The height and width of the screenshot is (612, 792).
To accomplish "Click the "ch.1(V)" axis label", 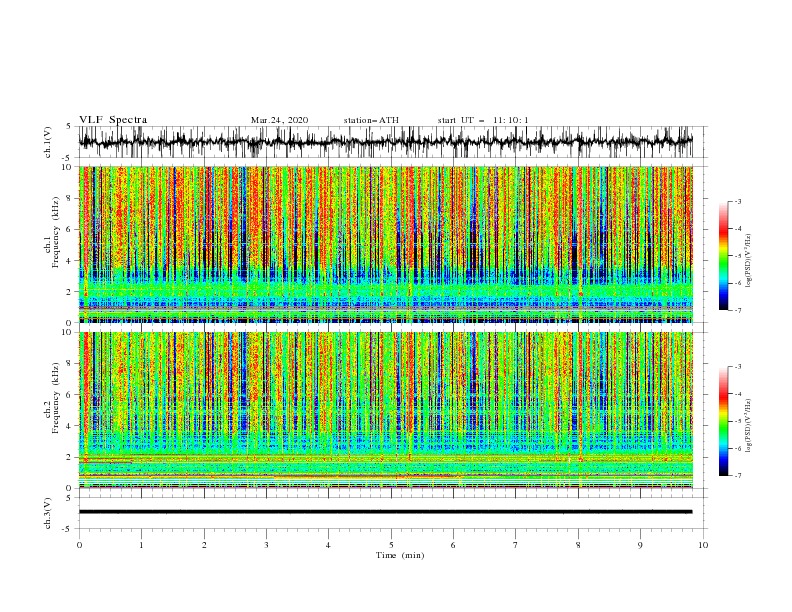I will 48,142.
